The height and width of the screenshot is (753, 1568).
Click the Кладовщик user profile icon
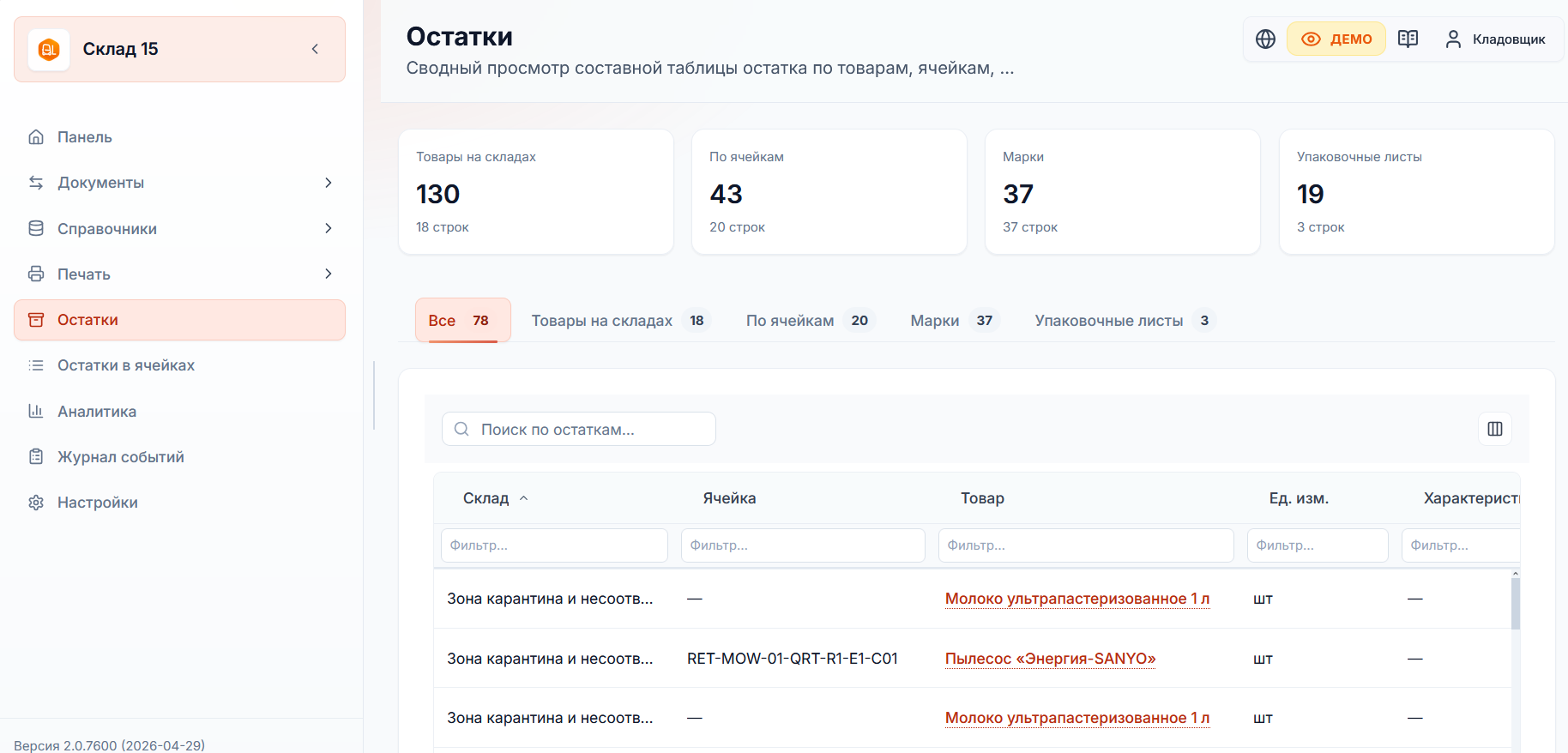[1453, 39]
